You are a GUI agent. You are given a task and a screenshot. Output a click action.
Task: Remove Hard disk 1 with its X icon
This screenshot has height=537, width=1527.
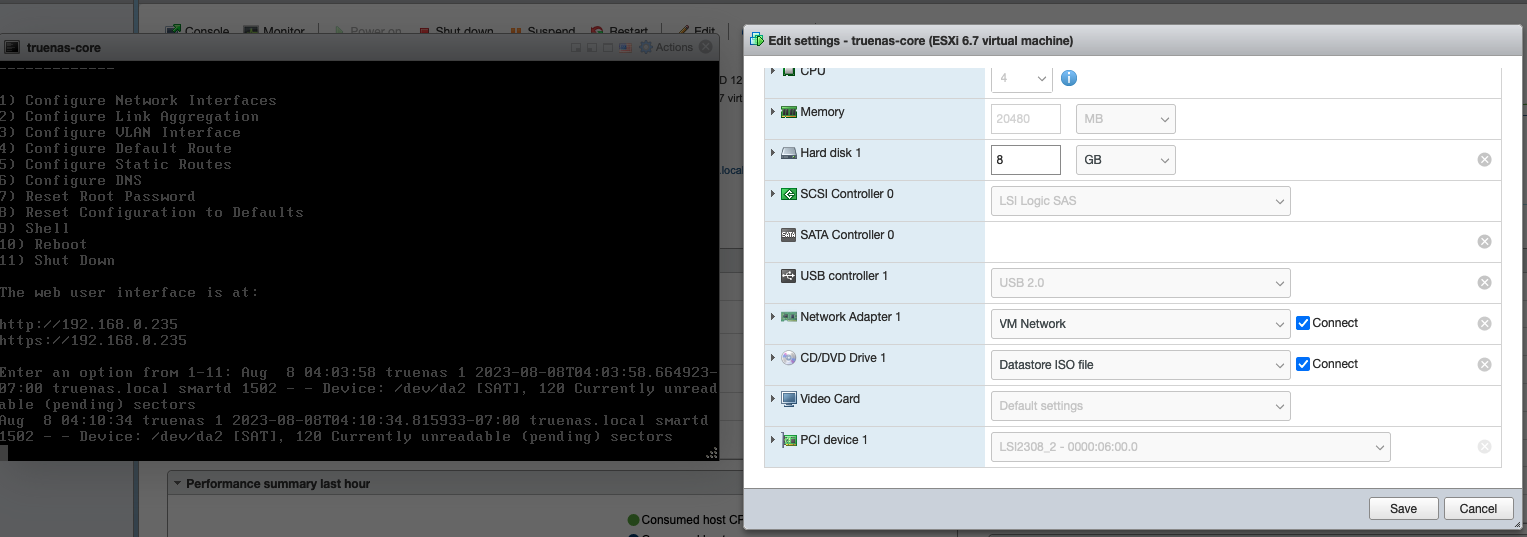point(1484,160)
